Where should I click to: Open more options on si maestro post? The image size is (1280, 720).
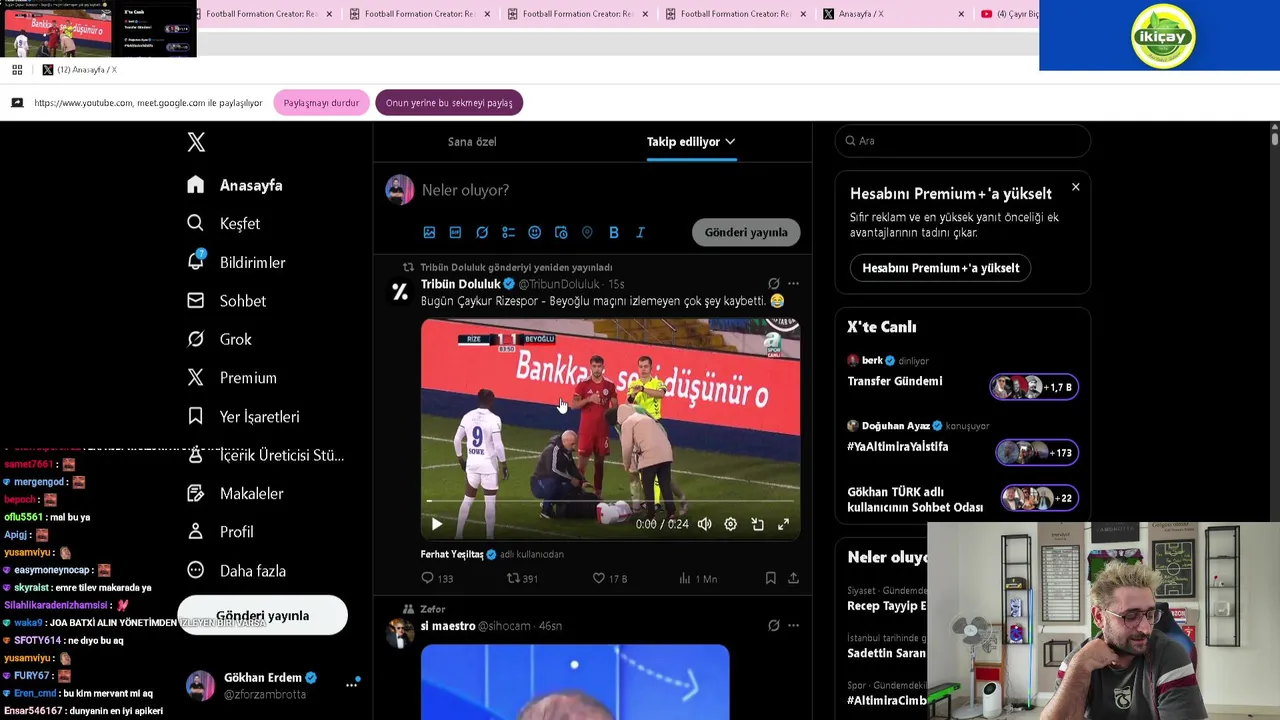click(x=793, y=626)
